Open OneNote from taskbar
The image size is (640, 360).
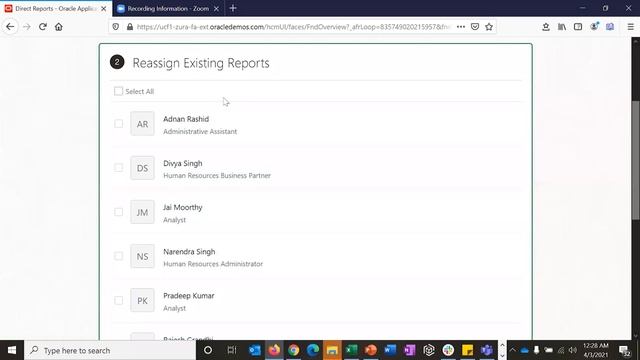[409, 350]
